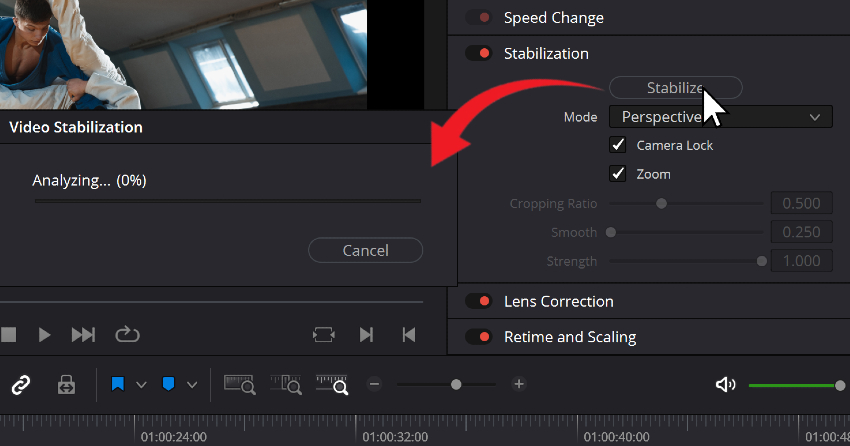Start playback with the play button
This screenshot has width=850, height=446.
(x=44, y=335)
